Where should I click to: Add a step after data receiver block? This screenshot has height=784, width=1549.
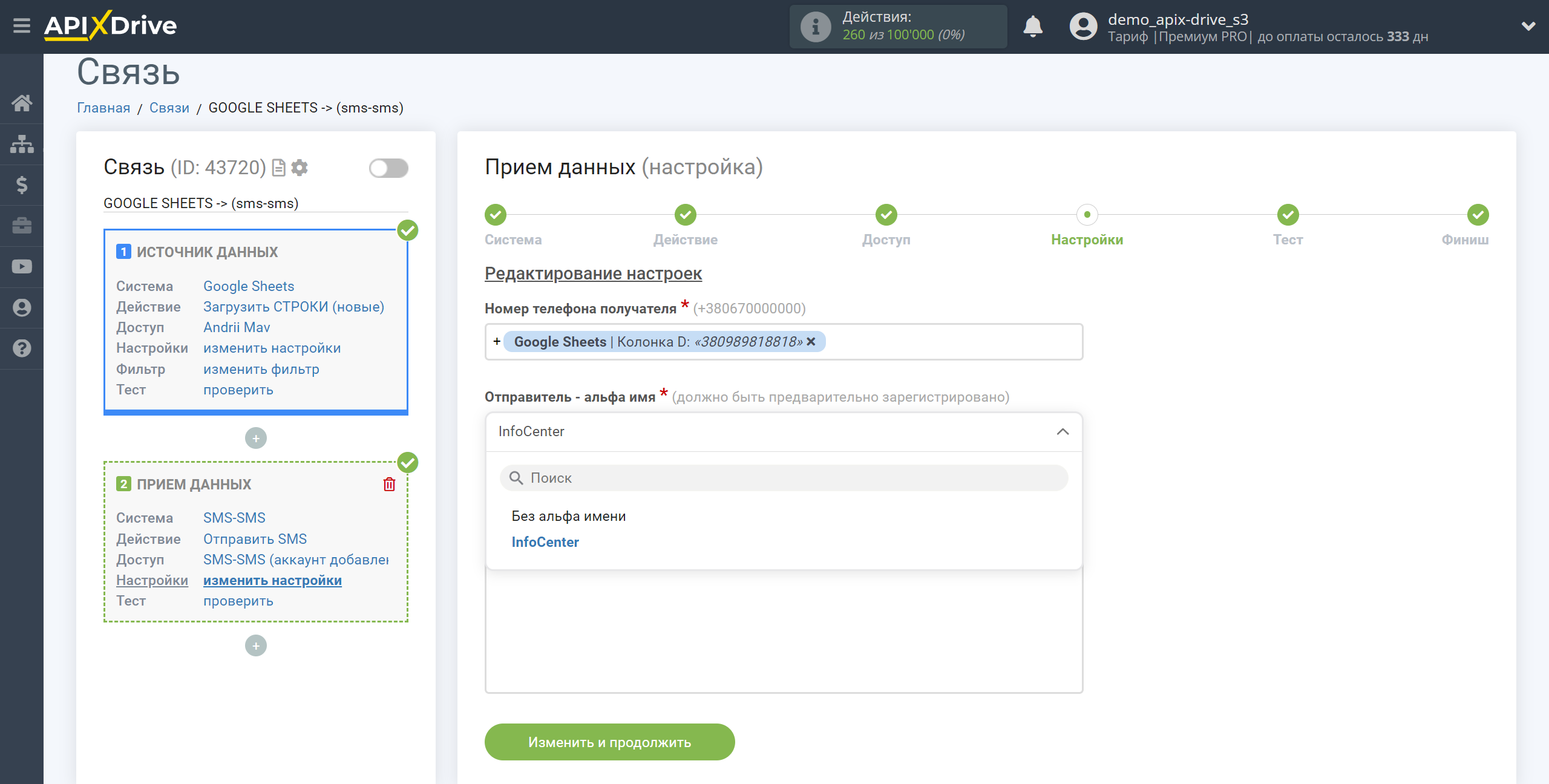pyautogui.click(x=256, y=645)
